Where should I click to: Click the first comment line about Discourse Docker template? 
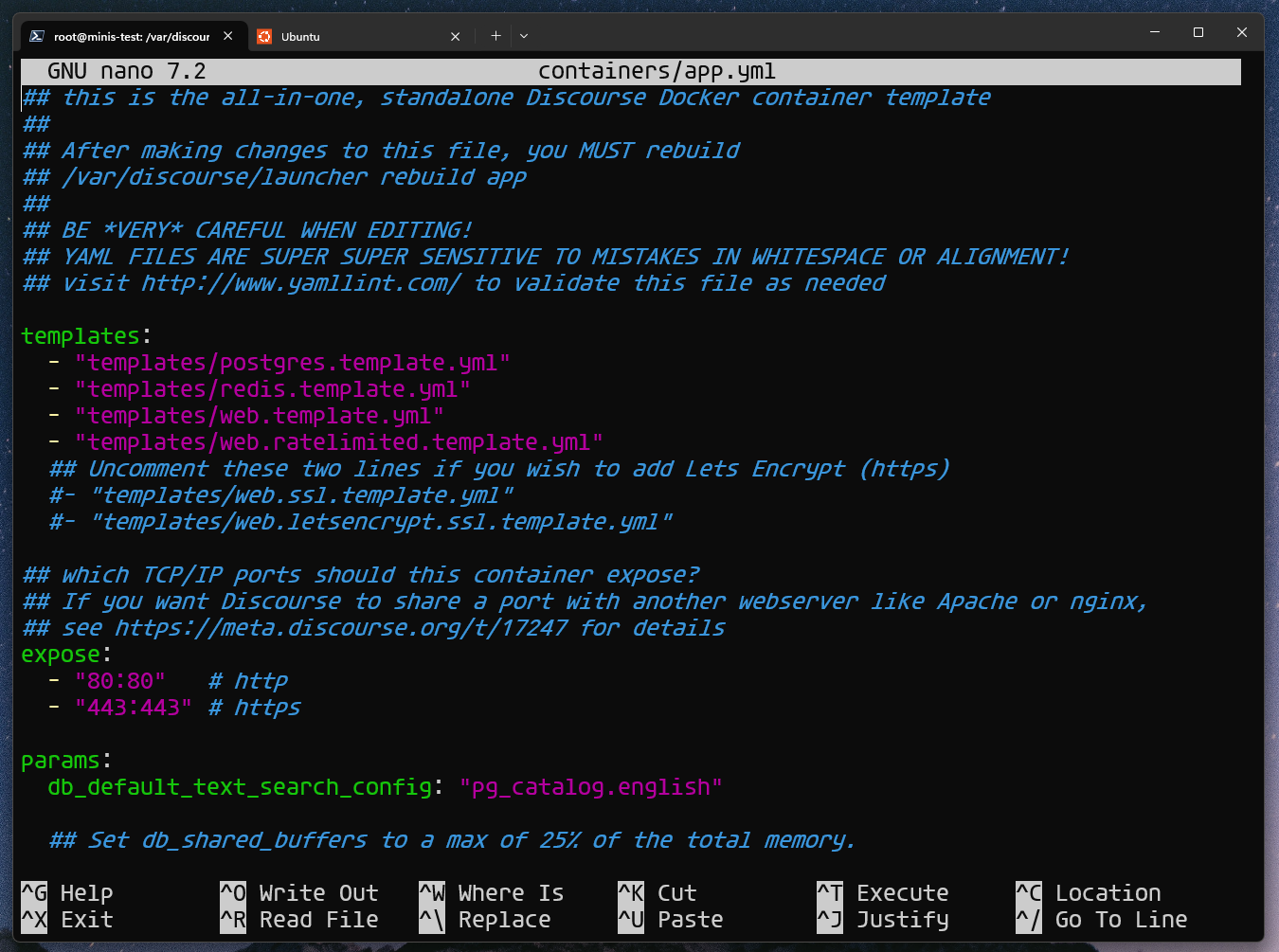(x=507, y=98)
